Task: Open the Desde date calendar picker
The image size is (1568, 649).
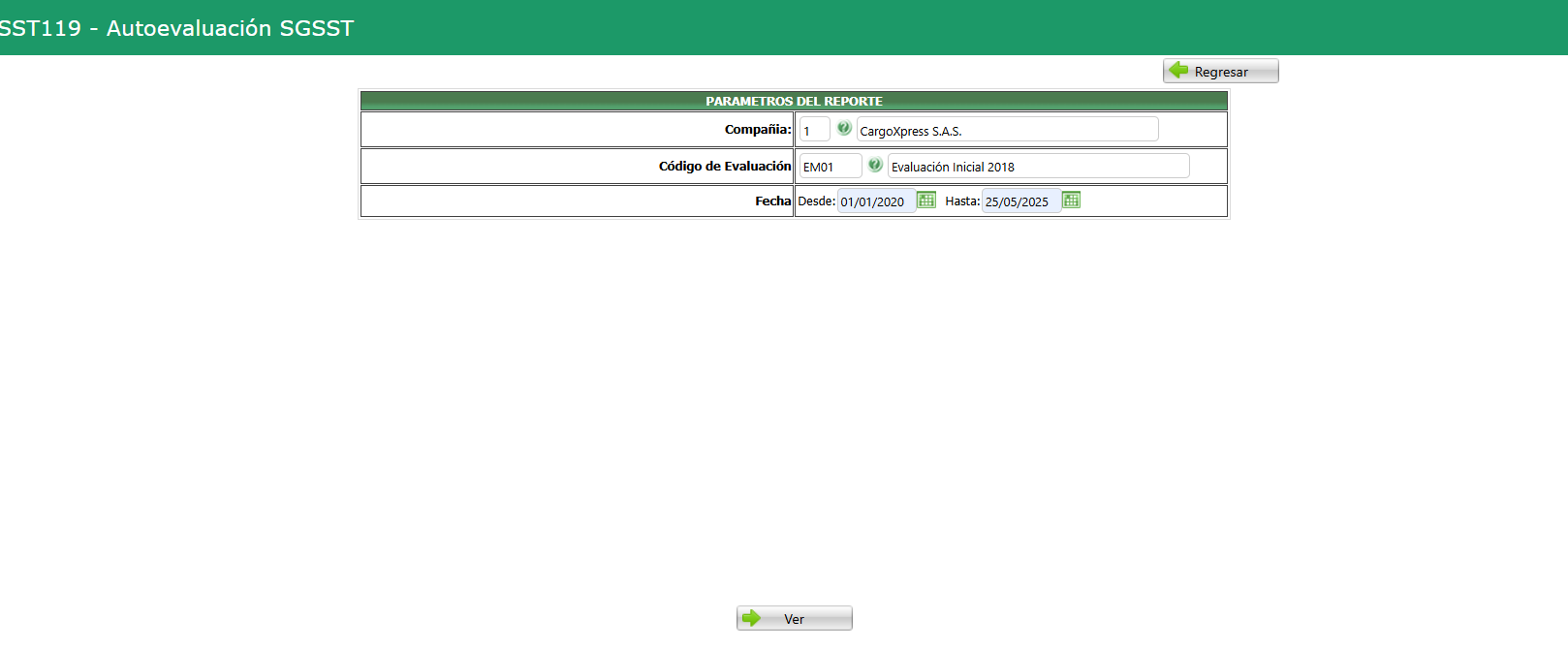Action: (x=926, y=200)
